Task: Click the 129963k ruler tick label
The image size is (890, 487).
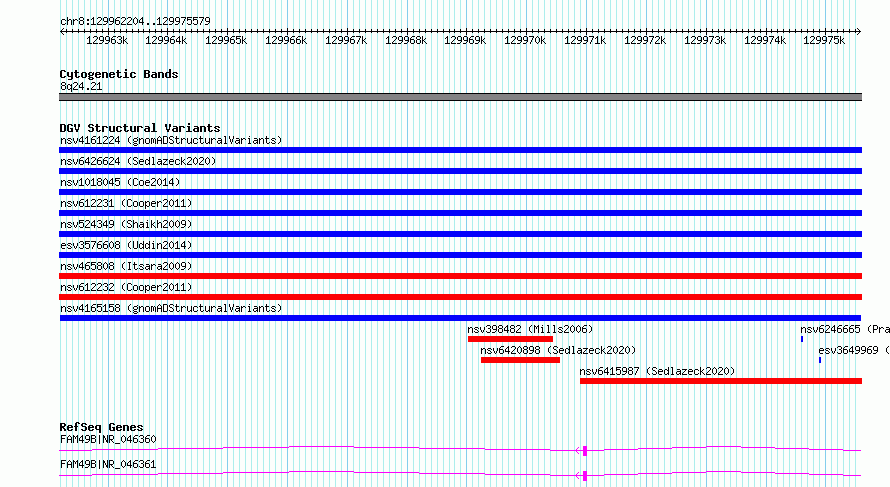Action: coord(107,40)
